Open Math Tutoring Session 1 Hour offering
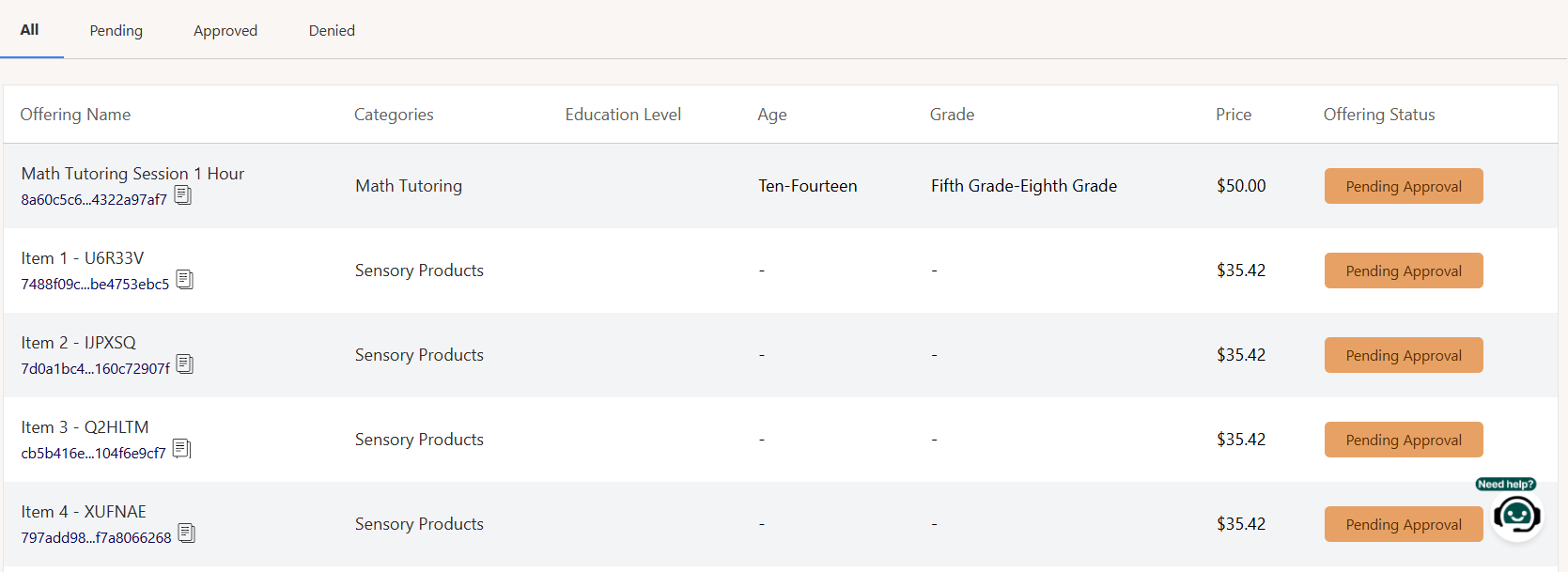Viewport: 1568px width, 572px height. pos(132,174)
